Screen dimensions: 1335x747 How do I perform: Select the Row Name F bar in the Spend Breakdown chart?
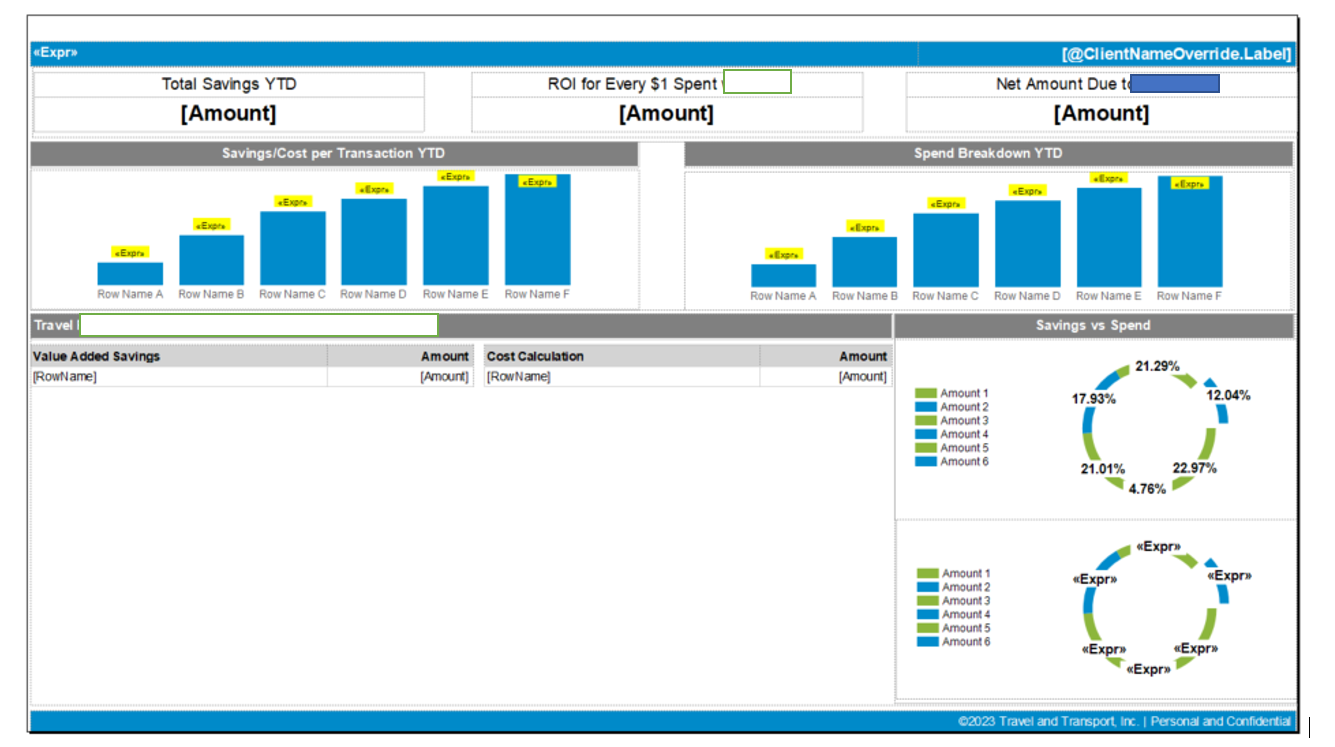1190,232
